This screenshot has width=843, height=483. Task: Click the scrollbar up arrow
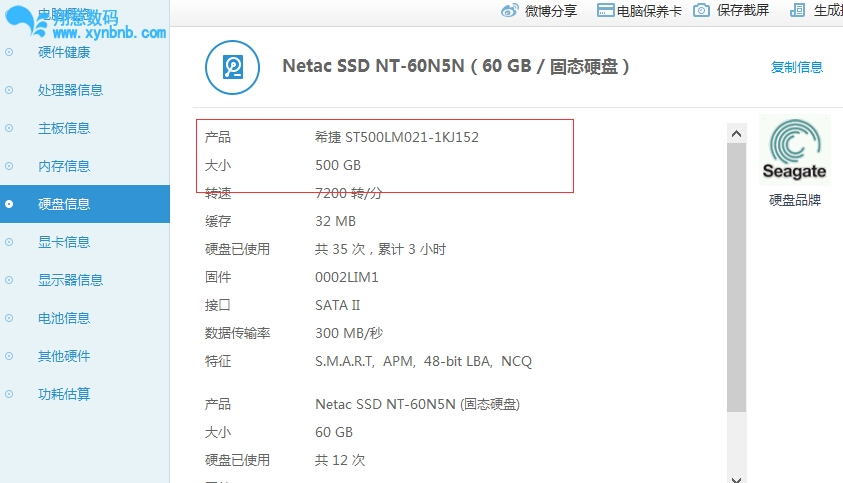pos(736,133)
